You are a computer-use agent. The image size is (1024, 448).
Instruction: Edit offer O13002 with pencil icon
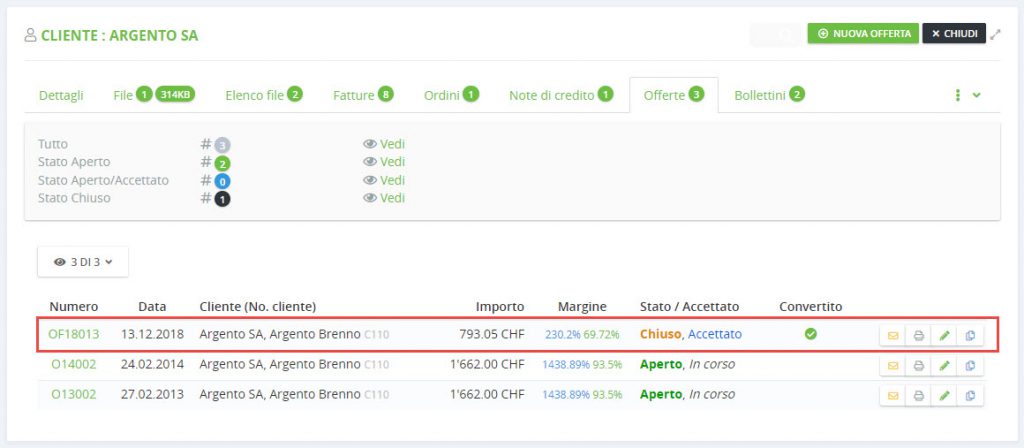944,396
